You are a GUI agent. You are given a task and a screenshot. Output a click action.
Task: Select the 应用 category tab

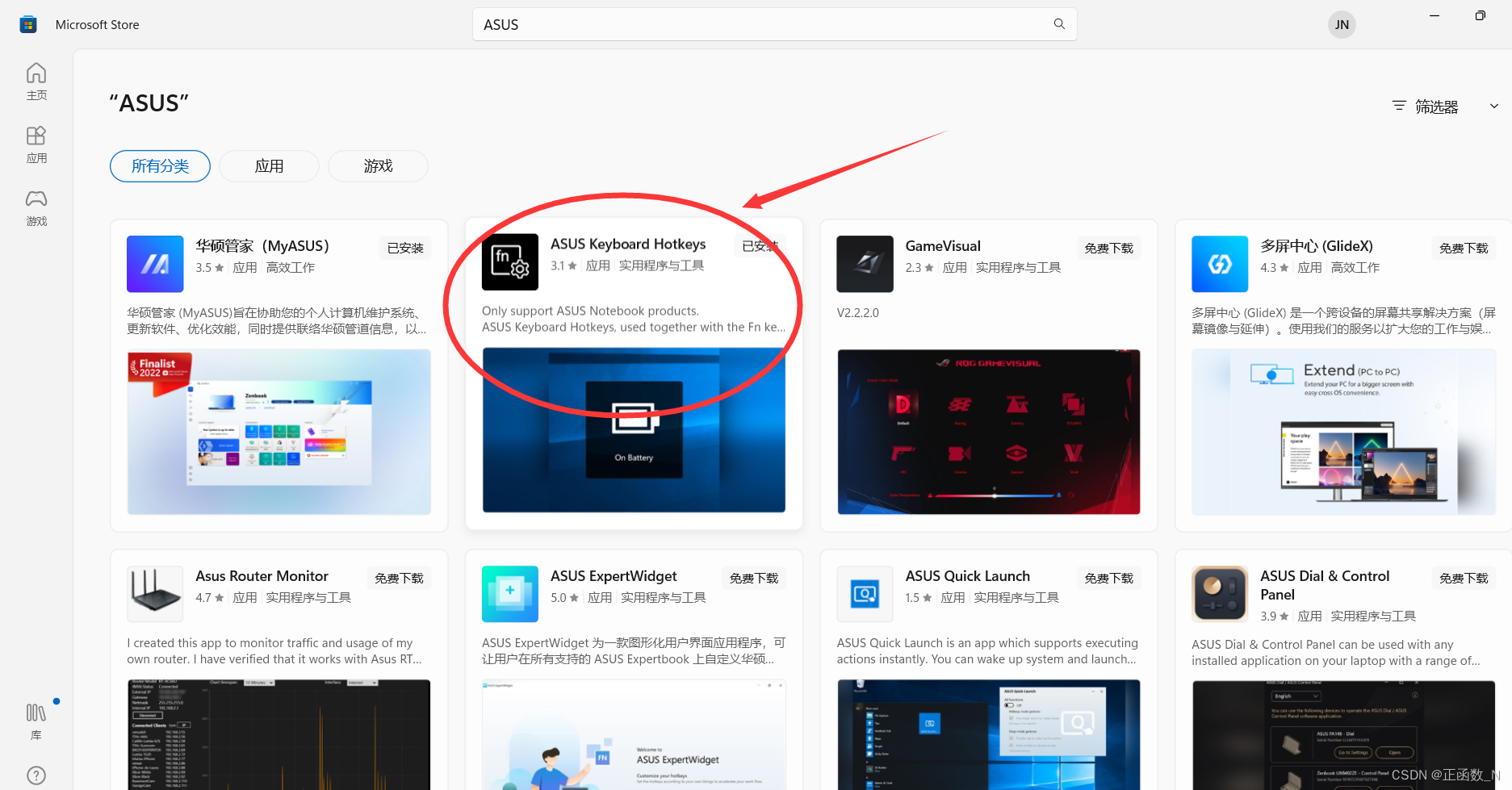[x=269, y=166]
